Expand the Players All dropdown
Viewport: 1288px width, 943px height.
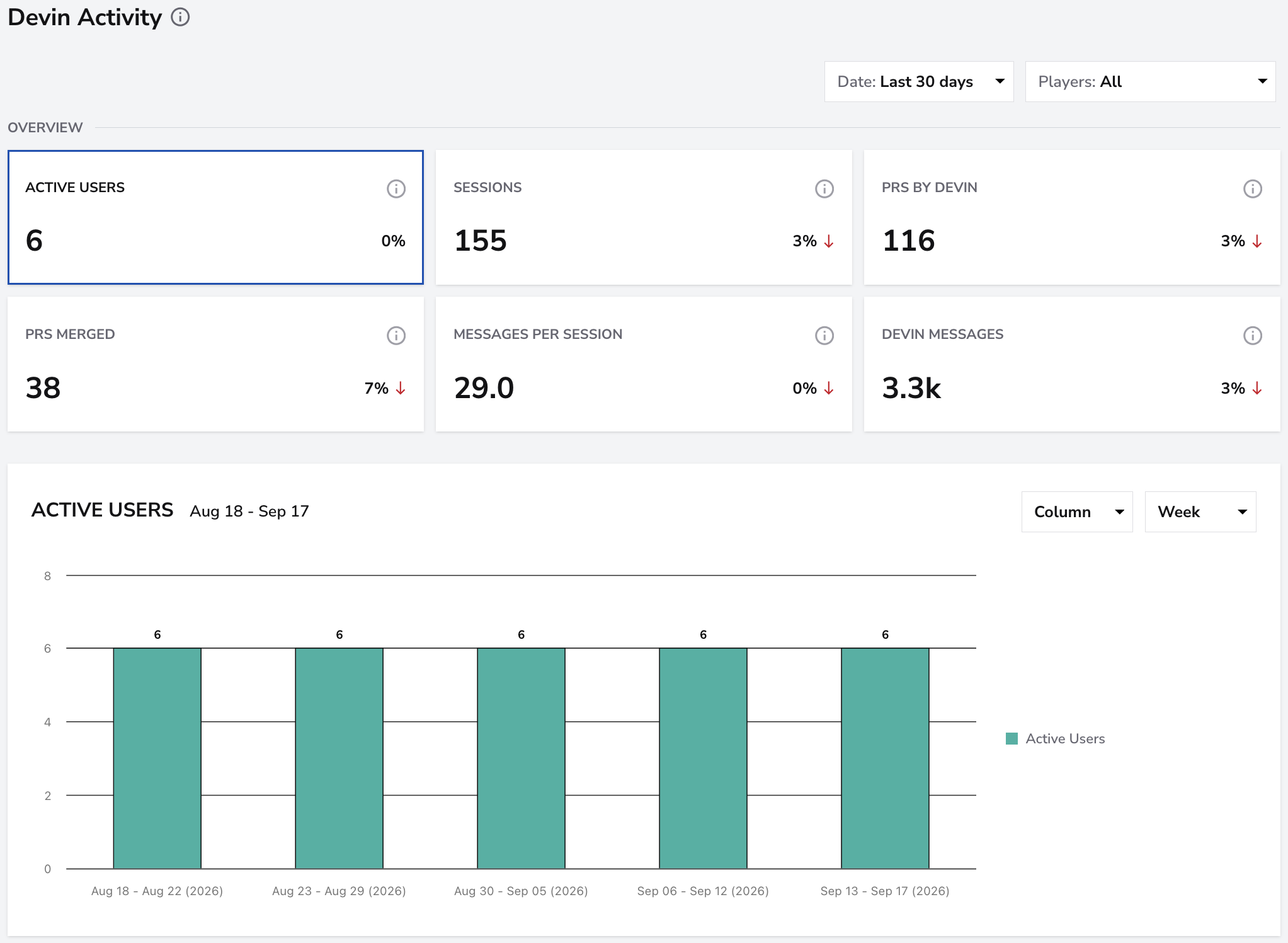[1150, 81]
